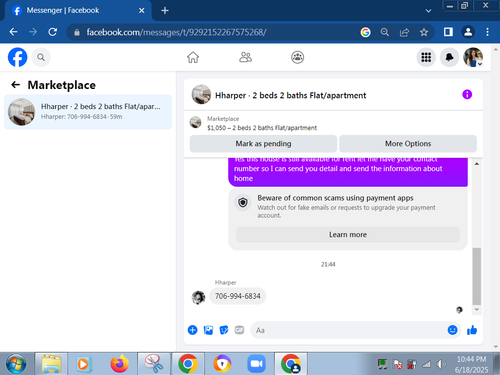
Task: Open Zoom from the taskbar
Action: 256,364
